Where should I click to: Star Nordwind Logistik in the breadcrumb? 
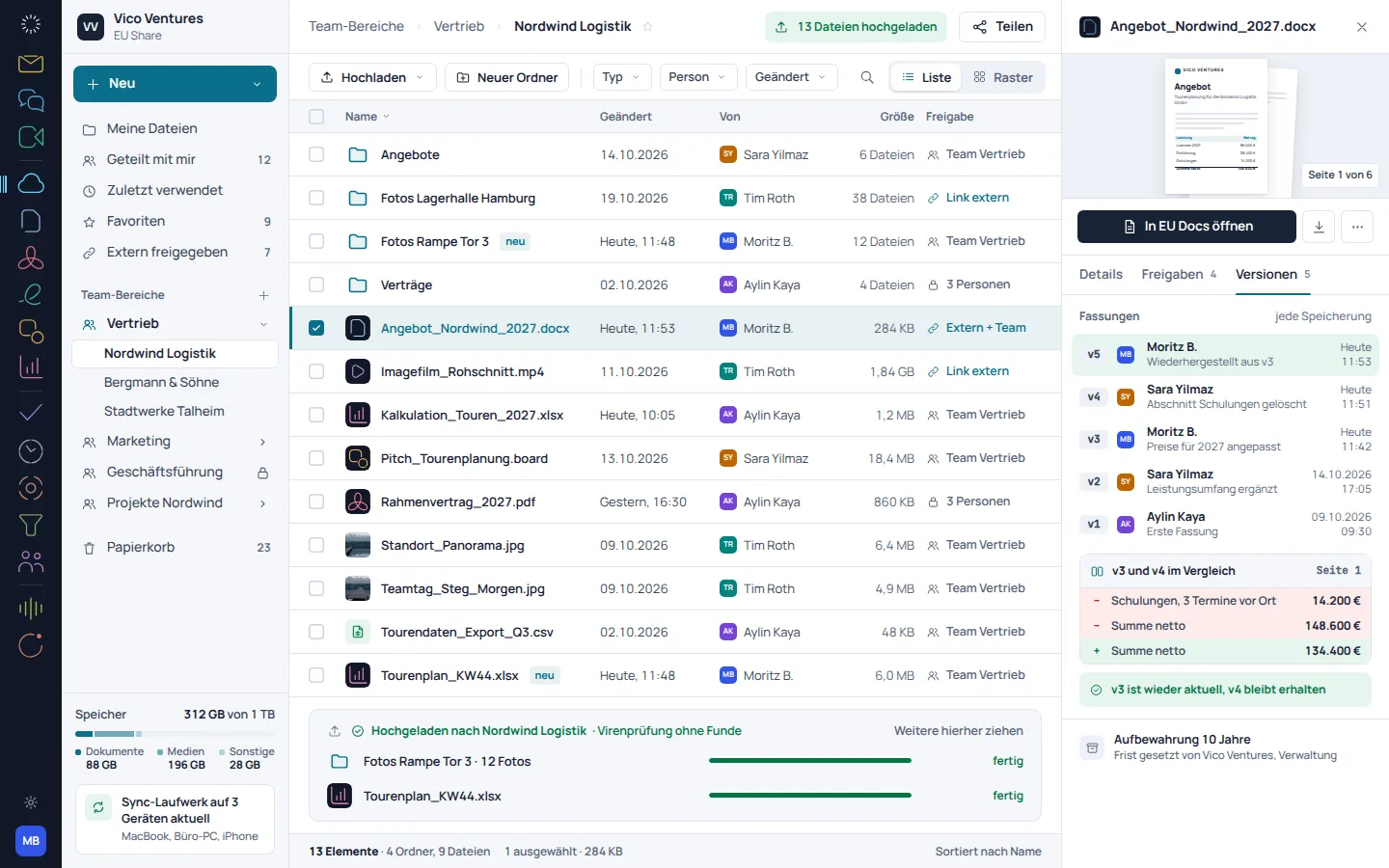pyautogui.click(x=648, y=27)
